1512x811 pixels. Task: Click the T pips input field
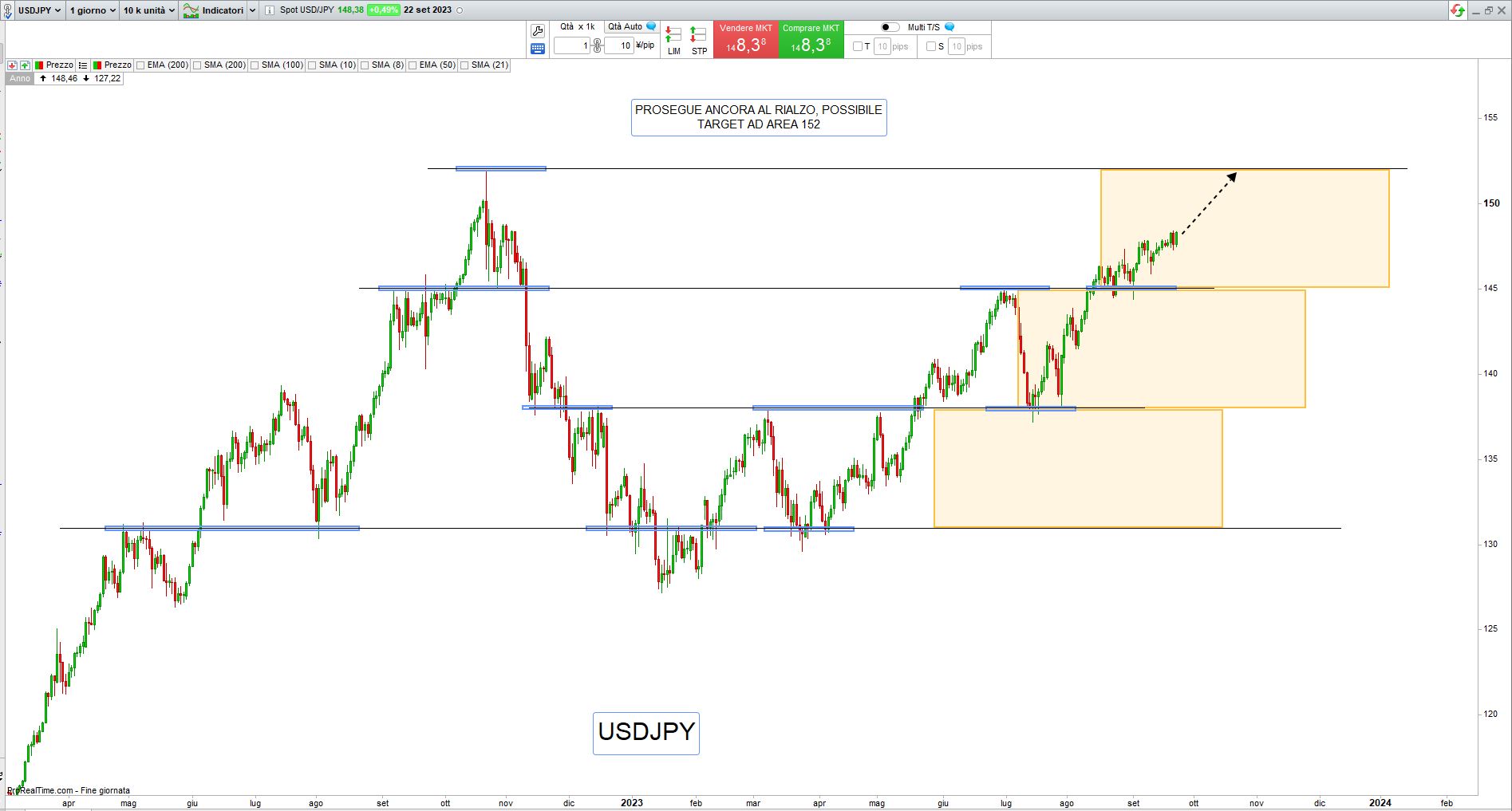(882, 46)
